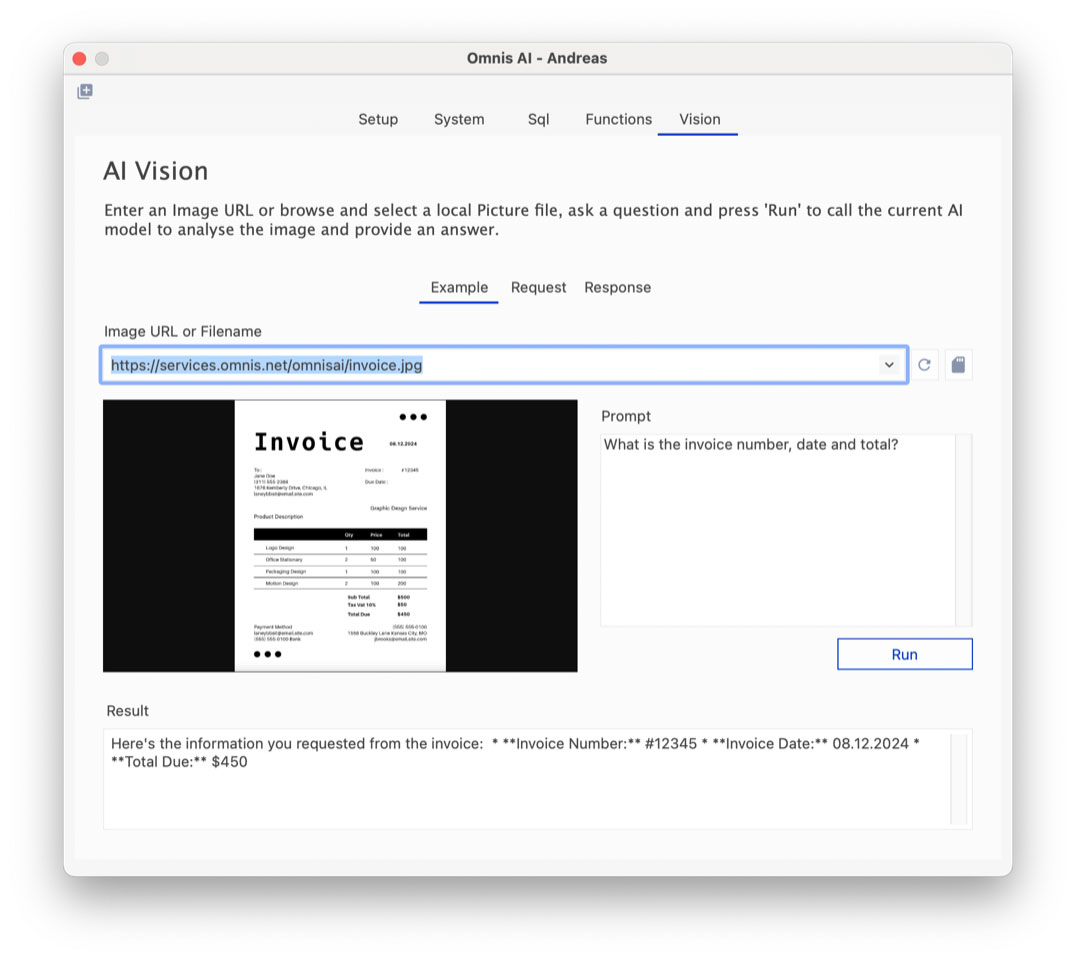Screen dimensions: 1076x960
Task: Click the Result area vertical scrollbar
Action: (959, 780)
